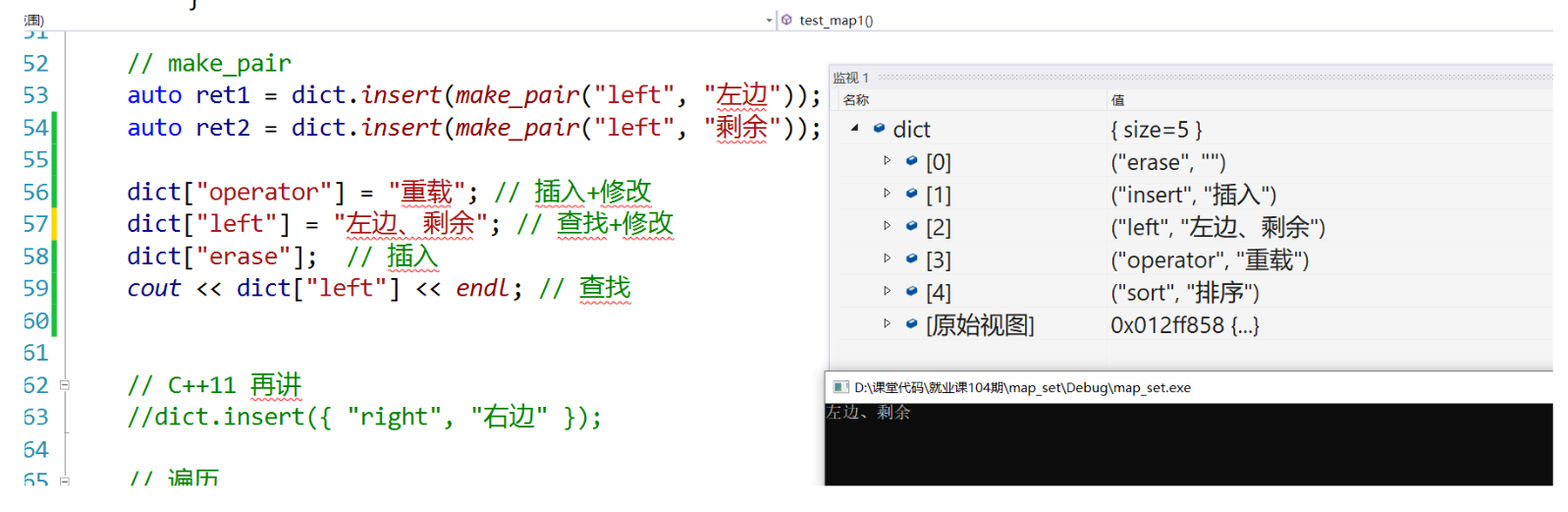Click the cube icon beside [3]
Image resolution: width=1568 pixels, height=512 pixels.
pos(911,258)
